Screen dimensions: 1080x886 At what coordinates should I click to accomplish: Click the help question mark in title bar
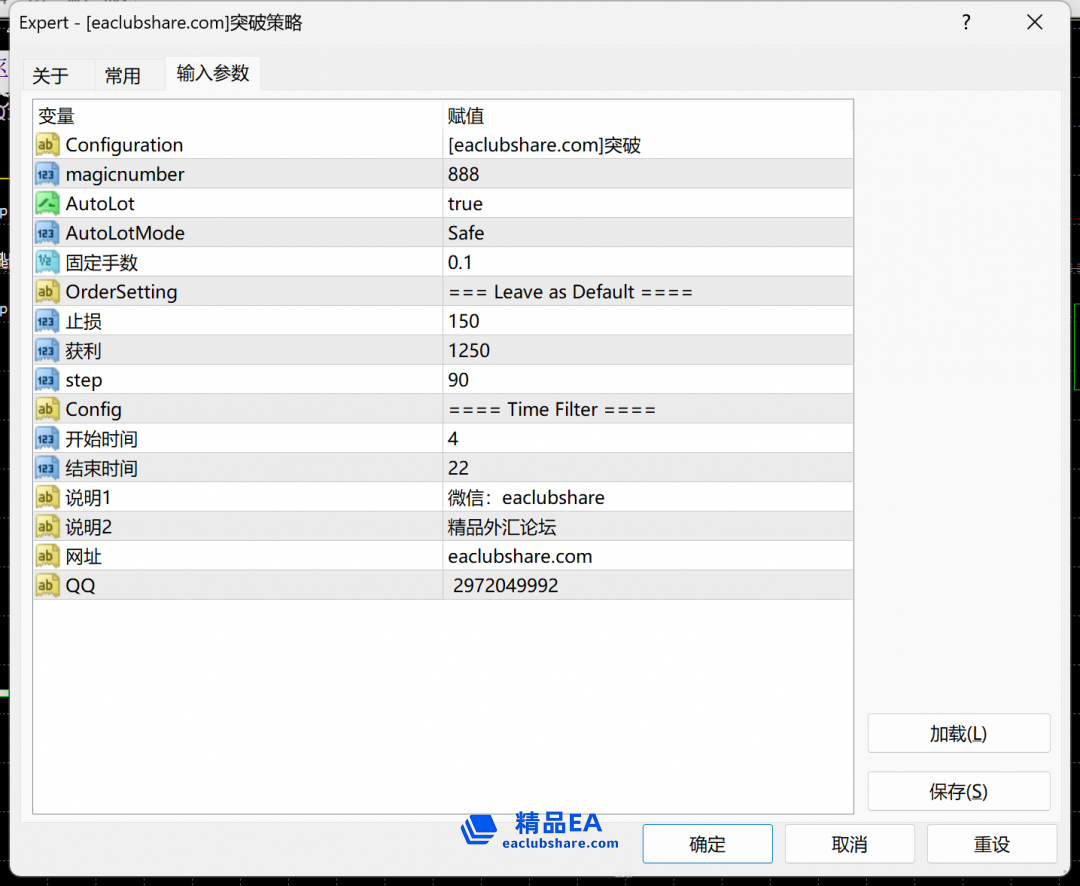(x=966, y=21)
